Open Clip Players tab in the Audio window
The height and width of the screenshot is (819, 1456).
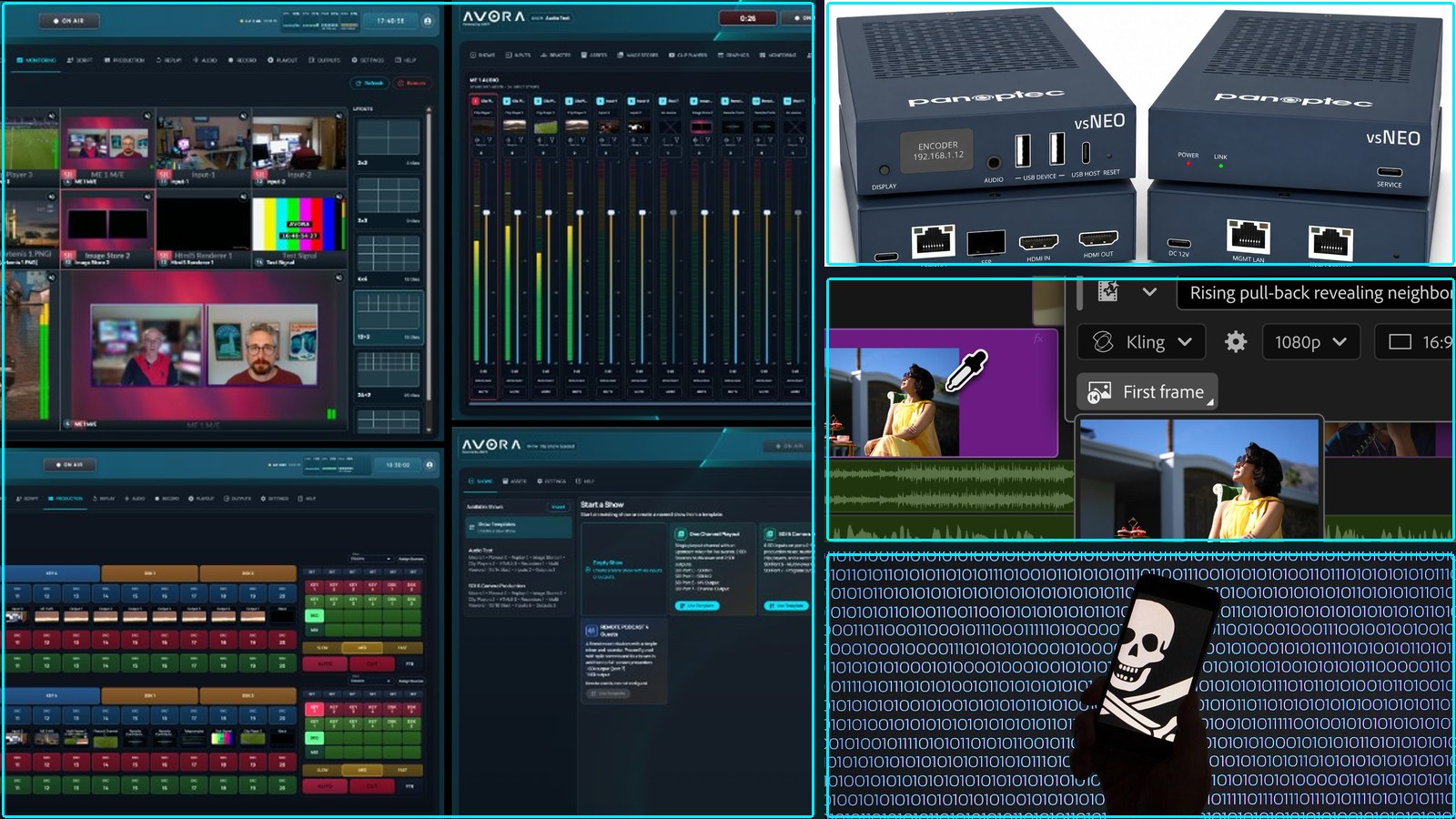coord(688,55)
